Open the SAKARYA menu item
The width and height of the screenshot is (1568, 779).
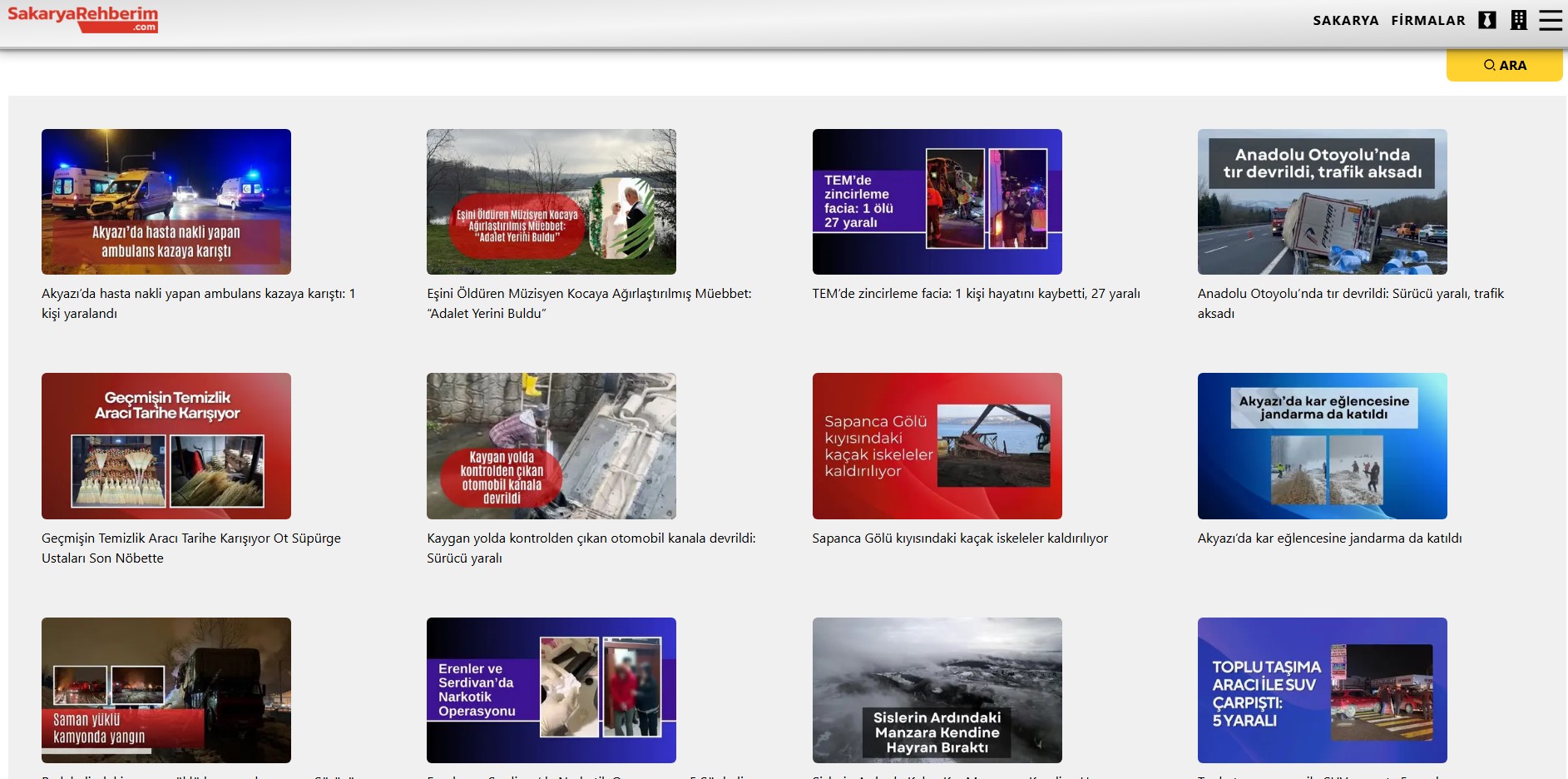[1345, 21]
